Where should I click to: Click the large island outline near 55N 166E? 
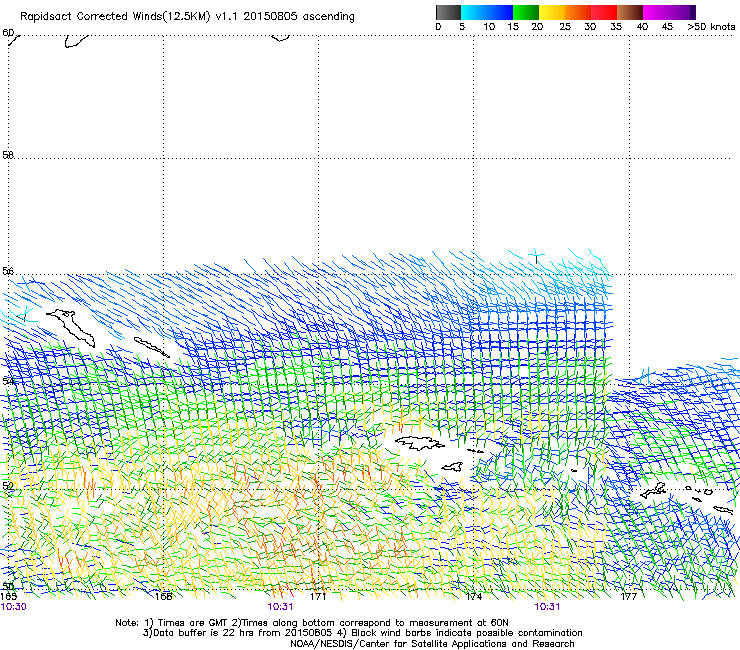pyautogui.click(x=72, y=327)
